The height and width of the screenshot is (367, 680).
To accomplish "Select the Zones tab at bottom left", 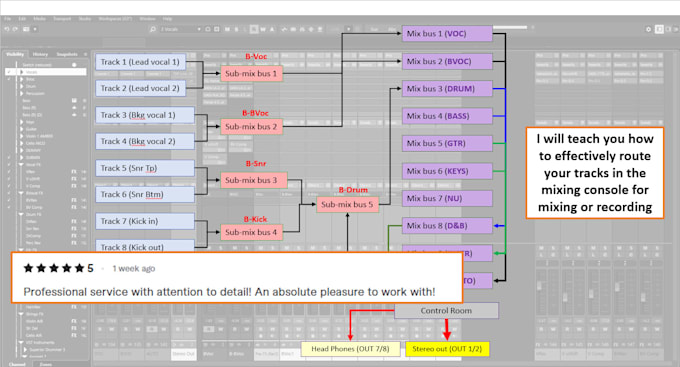I will 46,364.
